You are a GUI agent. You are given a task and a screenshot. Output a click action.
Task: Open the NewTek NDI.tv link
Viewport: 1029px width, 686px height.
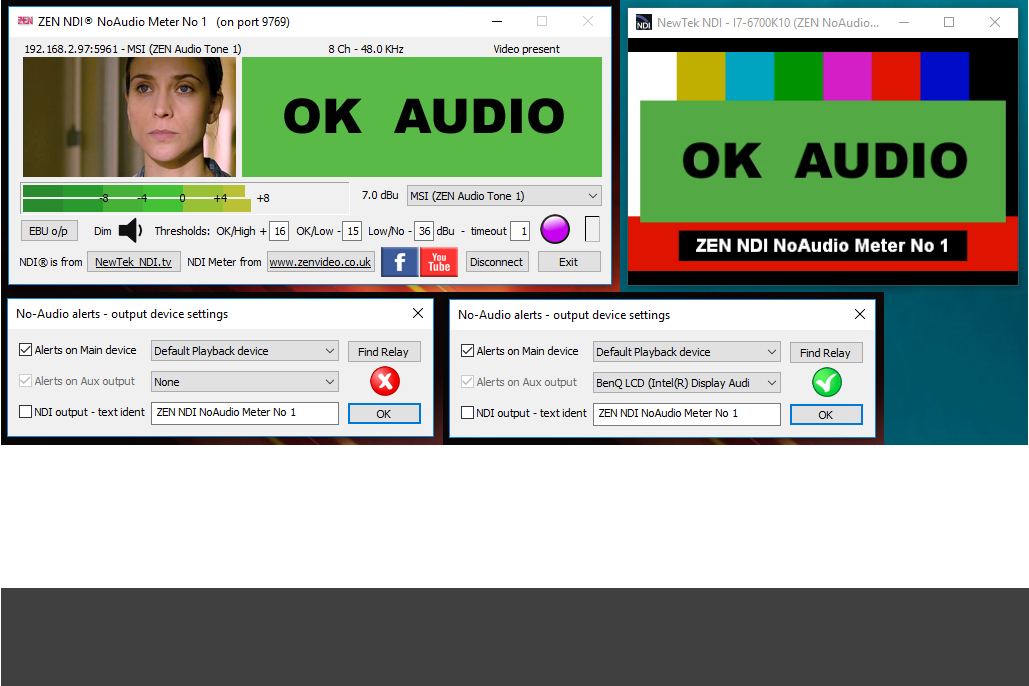point(133,262)
